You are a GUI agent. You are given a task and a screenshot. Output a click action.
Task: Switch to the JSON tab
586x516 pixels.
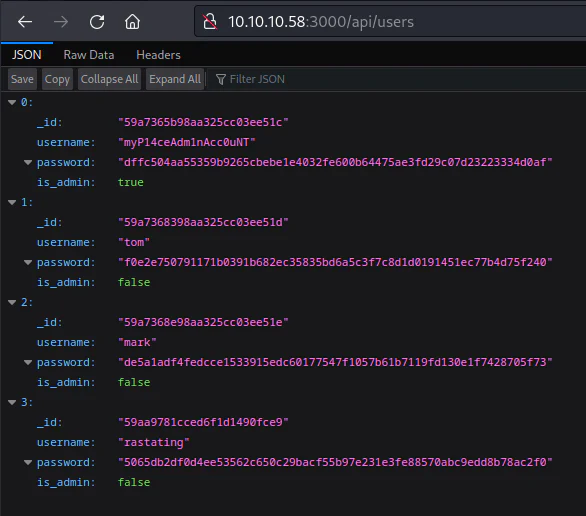[27, 55]
